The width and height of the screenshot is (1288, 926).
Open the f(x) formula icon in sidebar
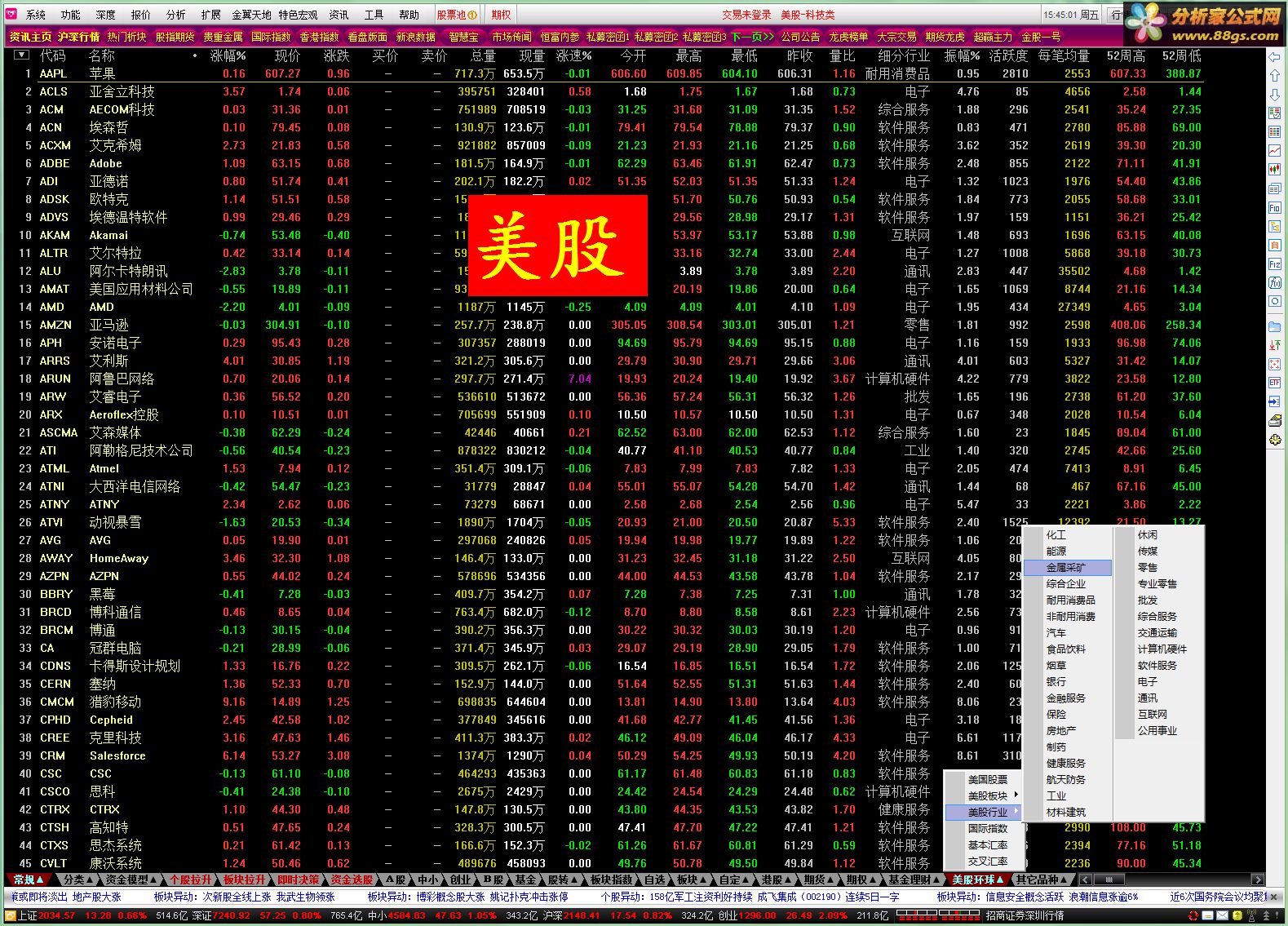click(1274, 283)
